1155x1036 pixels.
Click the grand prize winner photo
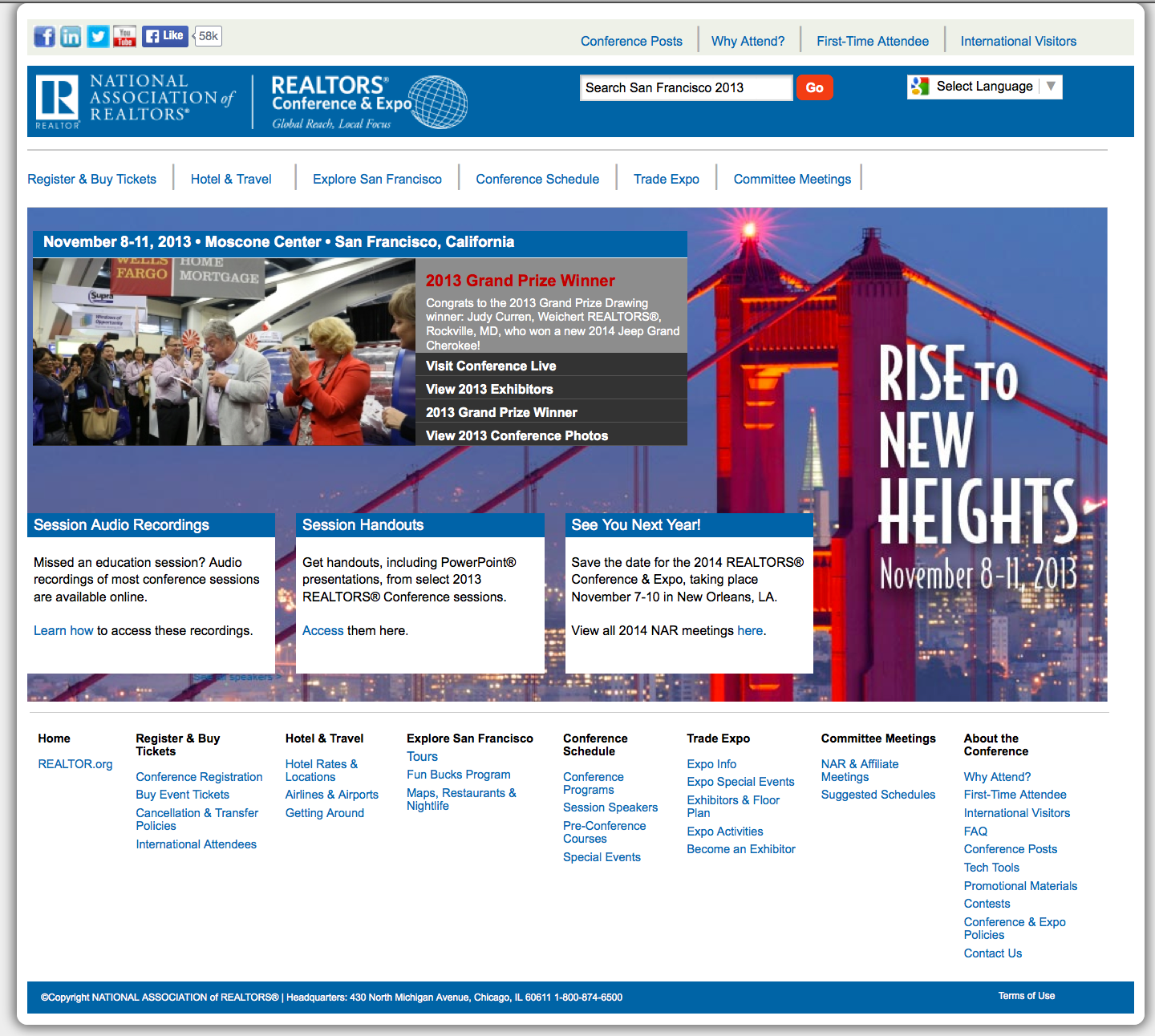[224, 351]
